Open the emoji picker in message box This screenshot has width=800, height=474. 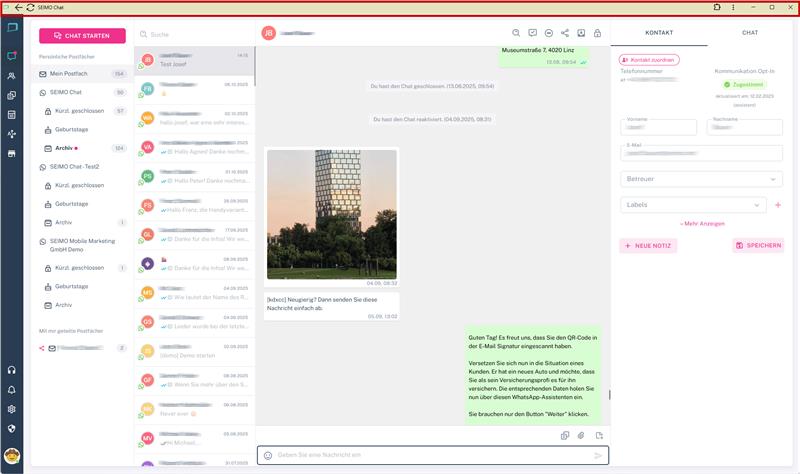coord(268,455)
